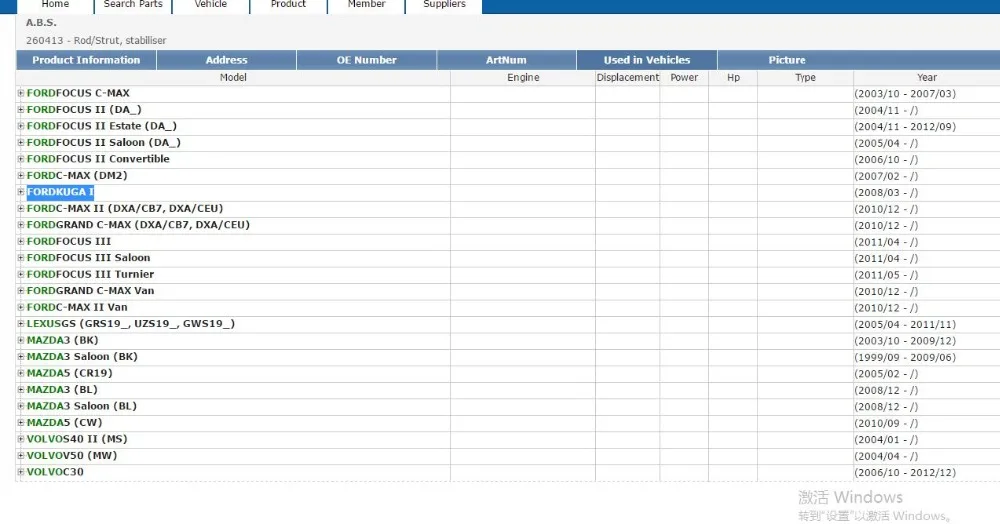Switch to the OE Number tab

[367, 60]
